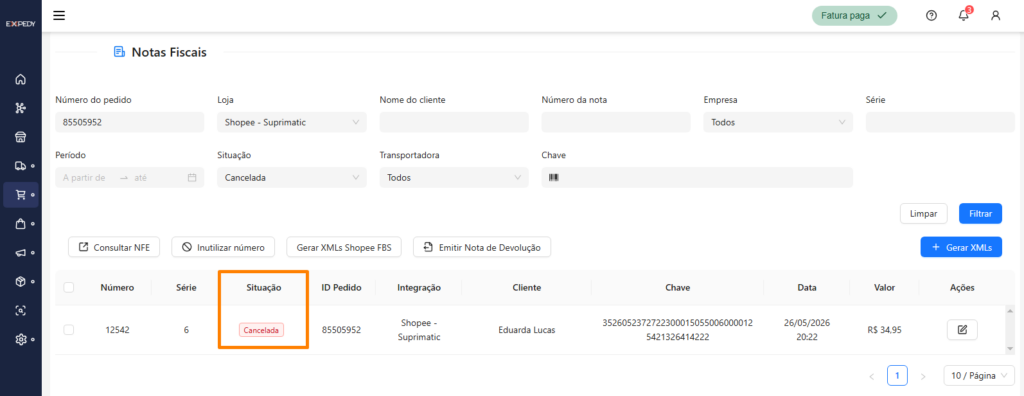Open the shopping bag icon in sidebar
The height and width of the screenshot is (396, 1024).
[x=20, y=223]
